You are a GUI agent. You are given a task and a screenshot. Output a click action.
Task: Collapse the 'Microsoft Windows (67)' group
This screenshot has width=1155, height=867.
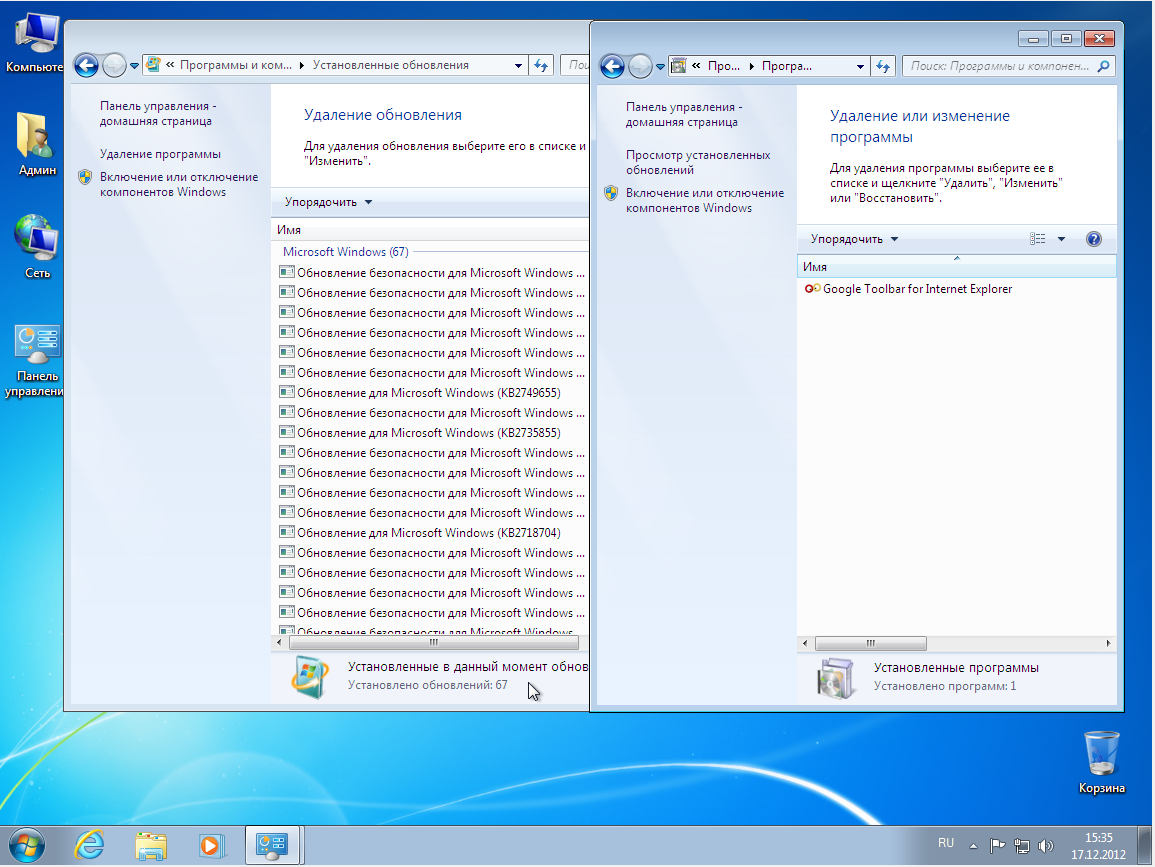pos(345,252)
